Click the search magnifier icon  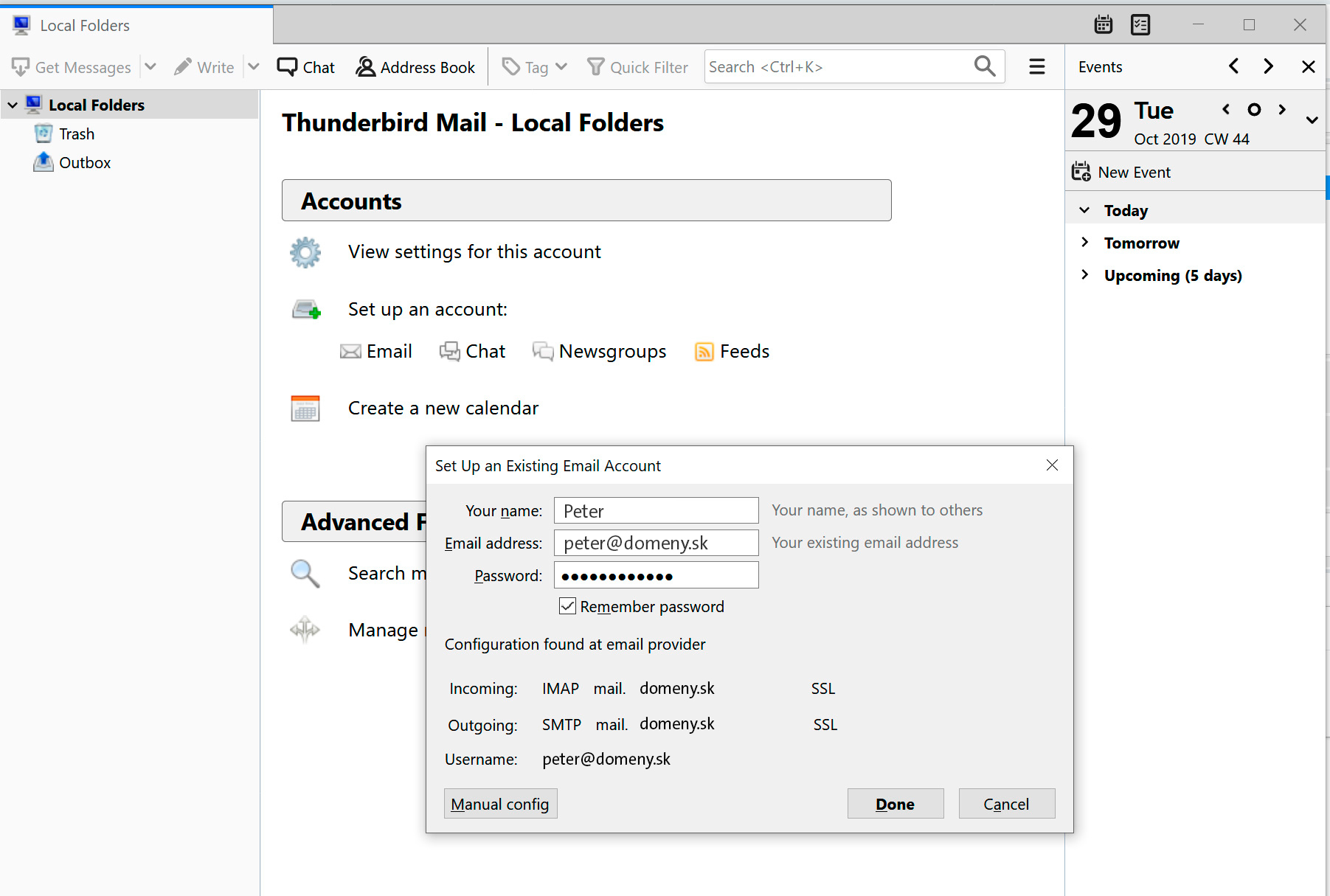(984, 66)
